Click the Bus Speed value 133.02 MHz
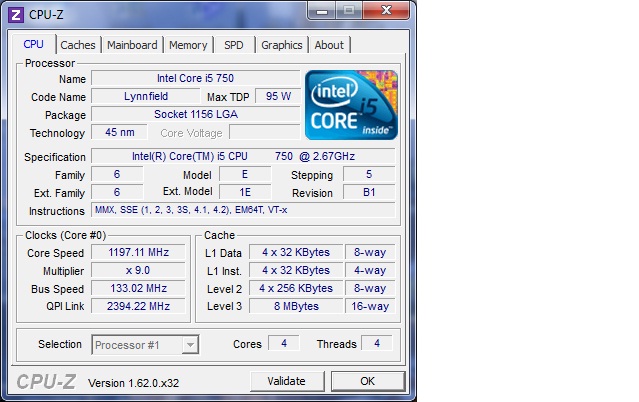Image resolution: width=639 pixels, height=402 pixels. coord(138,288)
